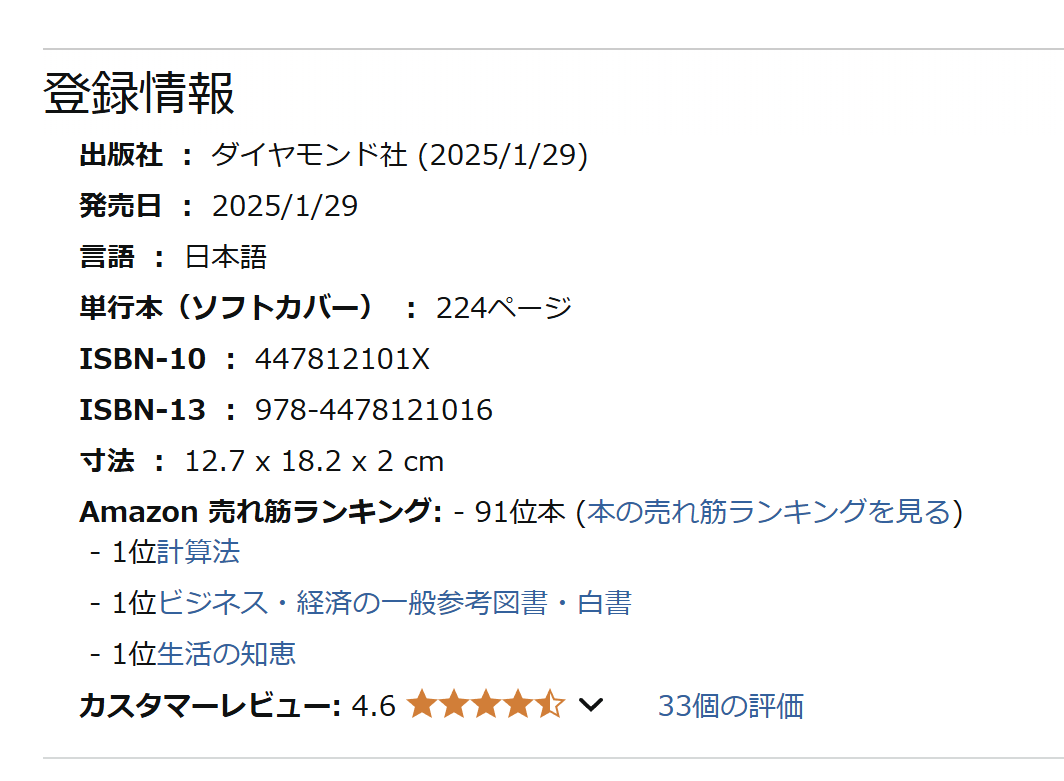The width and height of the screenshot is (1064, 781).
Task: Click the 単行本（ソフトカバー） format label
Action: [x=226, y=308]
